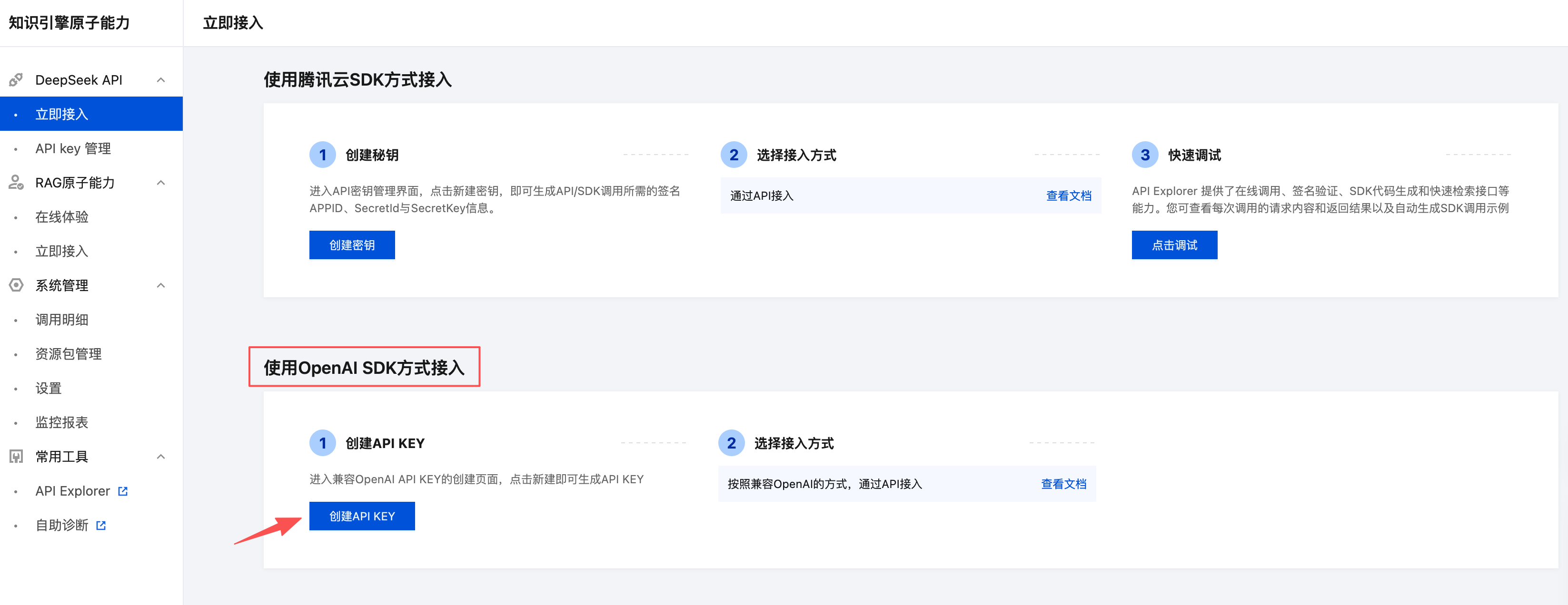Image resolution: width=1568 pixels, height=605 pixels.
Task: Open API Explorer via its external-link icon
Action: pos(124,491)
